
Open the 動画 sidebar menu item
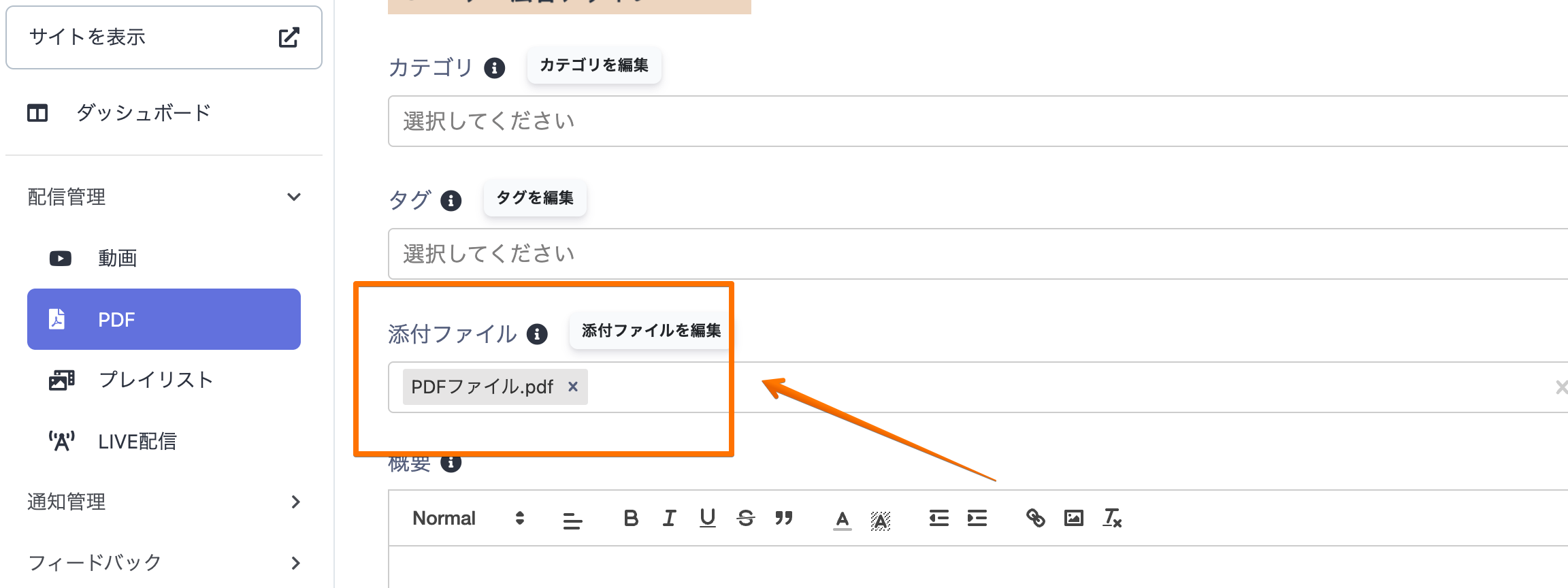117,259
